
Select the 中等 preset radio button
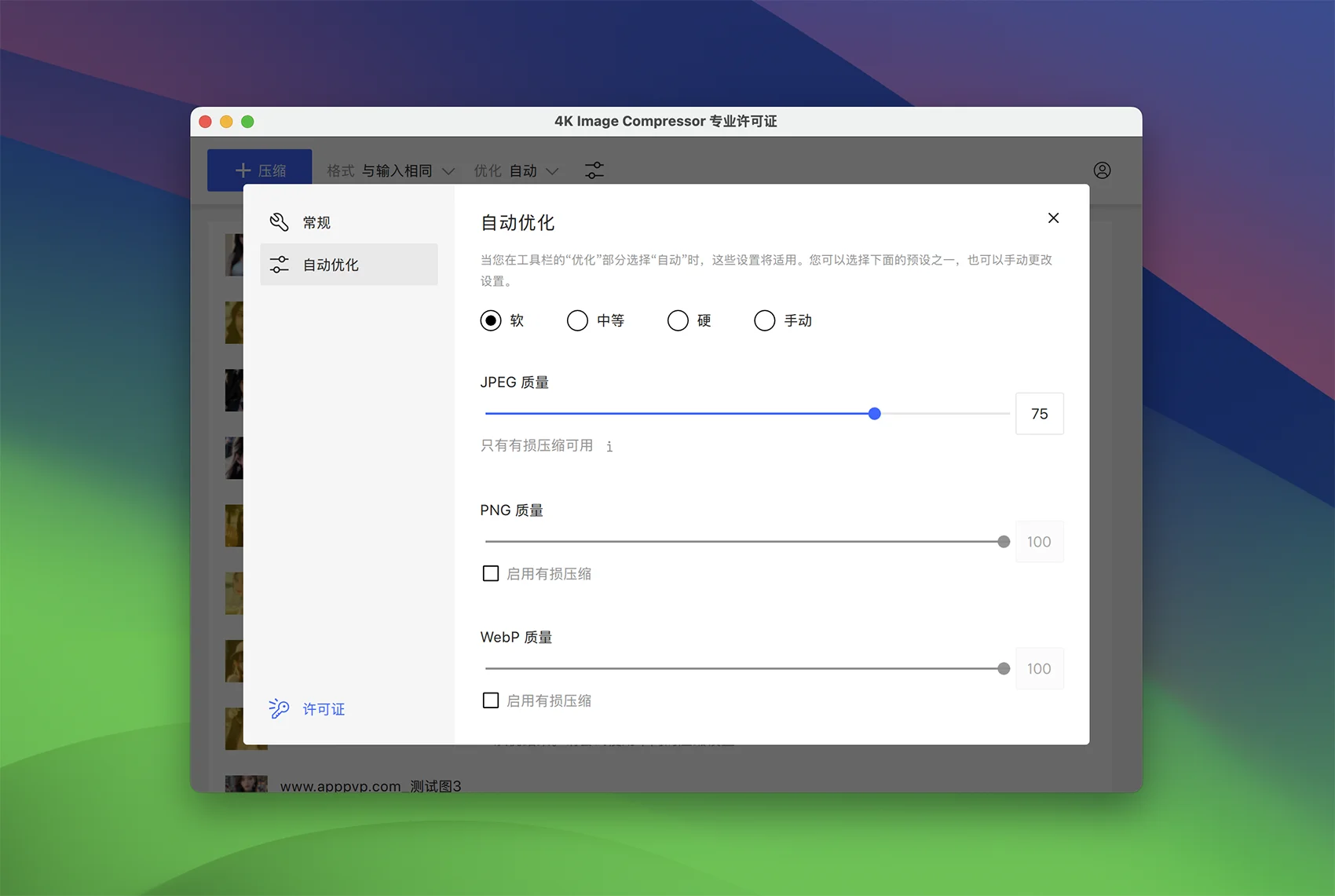[577, 320]
